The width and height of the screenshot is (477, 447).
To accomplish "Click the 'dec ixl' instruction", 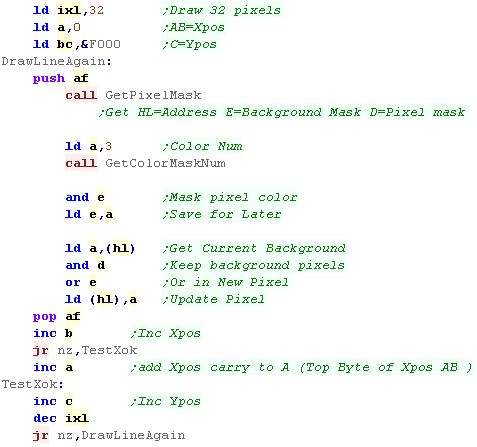I will (x=61, y=419).
